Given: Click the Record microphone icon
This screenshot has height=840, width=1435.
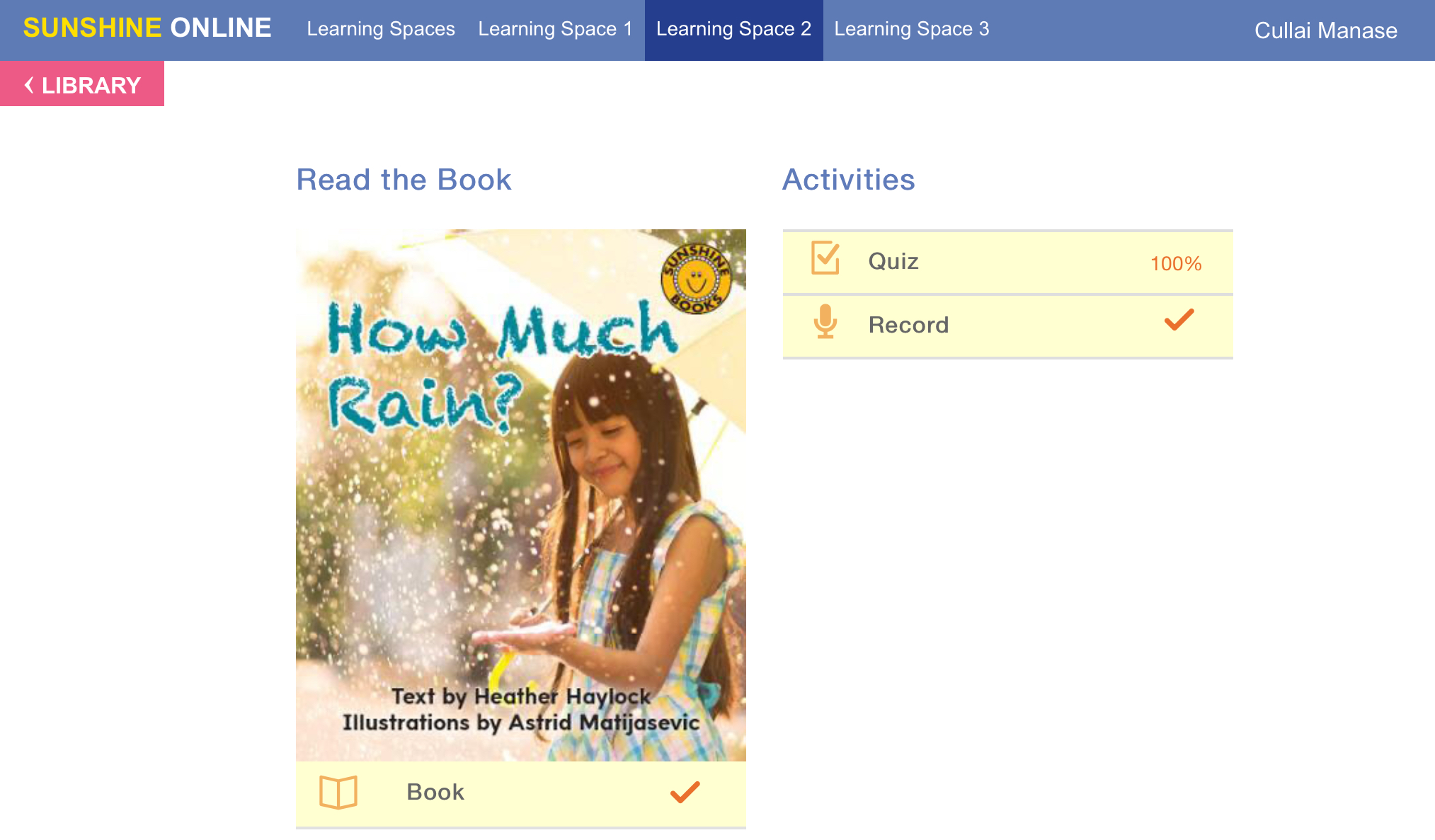Looking at the screenshot, I should pos(825,322).
